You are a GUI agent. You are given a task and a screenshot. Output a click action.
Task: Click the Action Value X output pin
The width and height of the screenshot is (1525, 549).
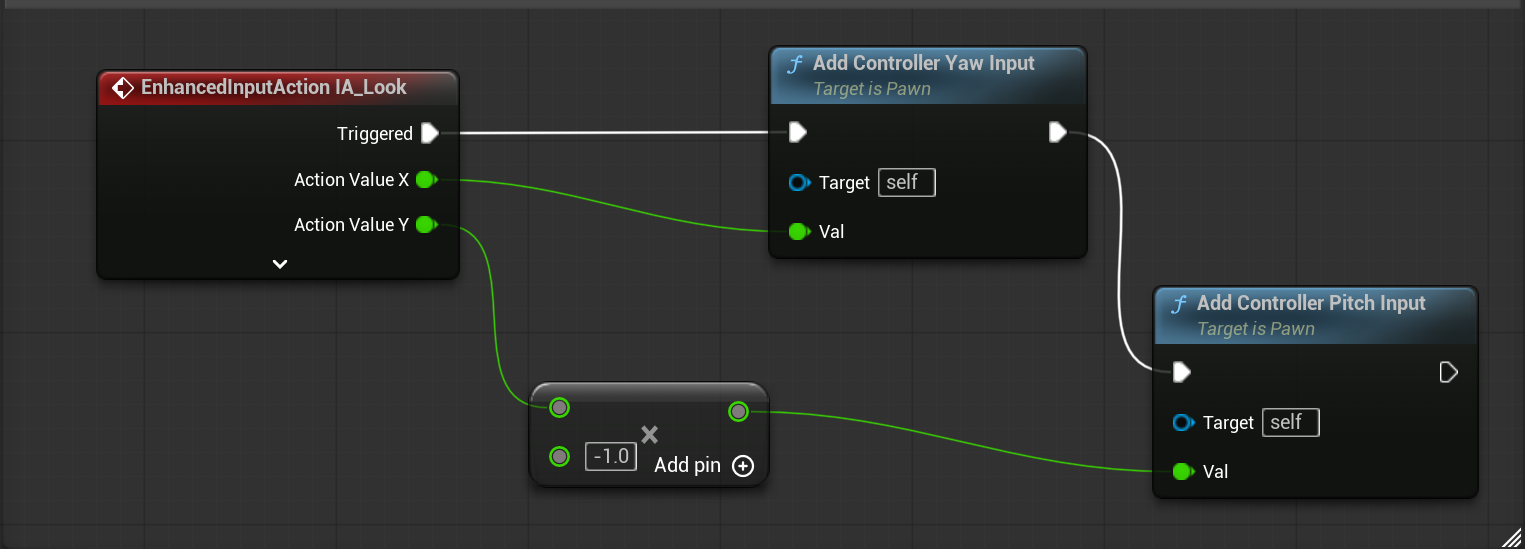click(x=426, y=180)
